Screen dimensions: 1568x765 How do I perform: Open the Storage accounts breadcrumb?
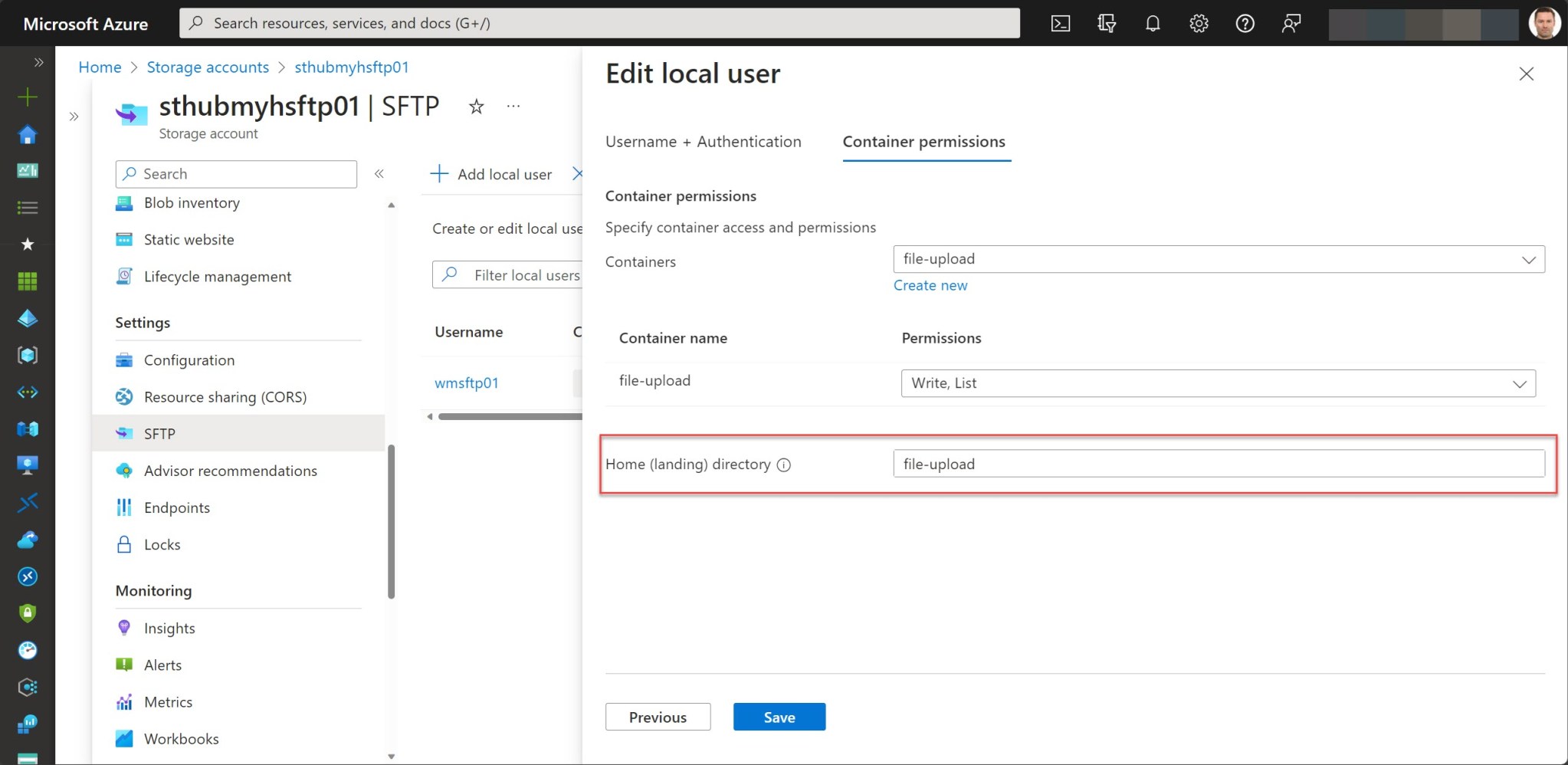208,67
